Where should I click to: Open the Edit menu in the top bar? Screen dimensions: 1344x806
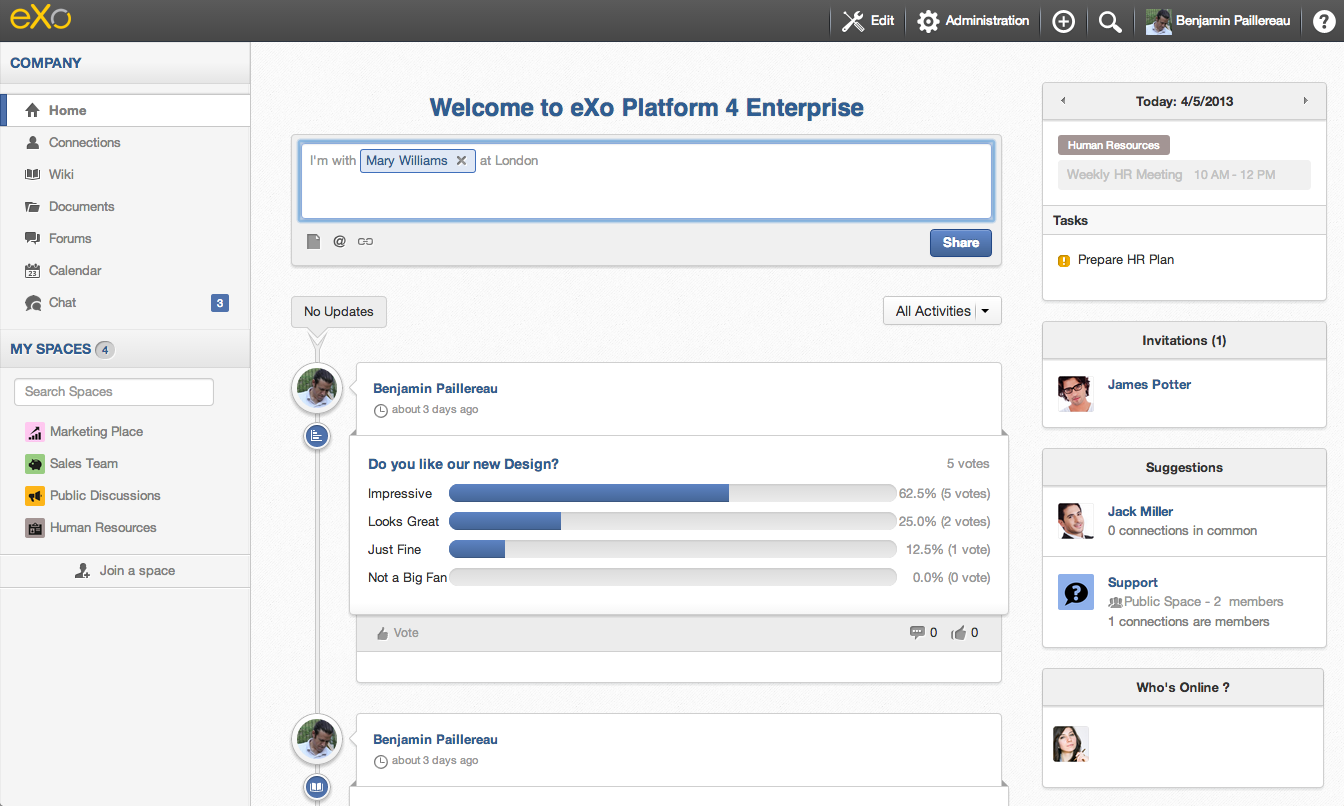[868, 21]
